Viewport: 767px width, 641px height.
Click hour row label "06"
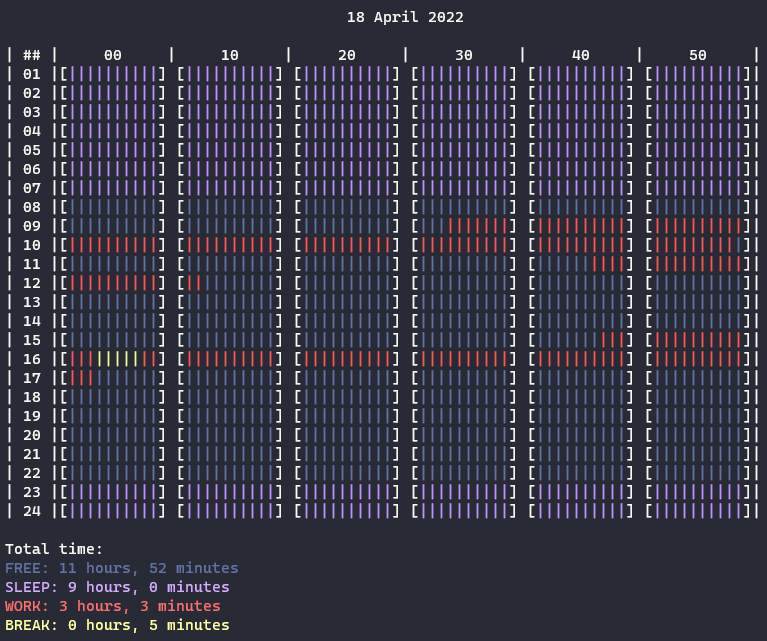32,169
